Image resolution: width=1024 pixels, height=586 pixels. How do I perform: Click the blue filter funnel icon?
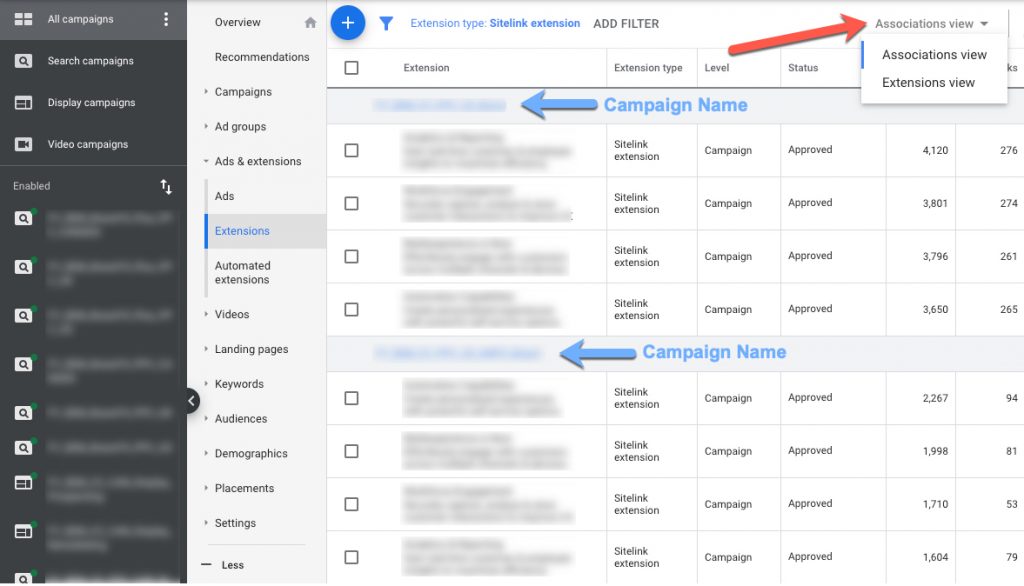386,24
